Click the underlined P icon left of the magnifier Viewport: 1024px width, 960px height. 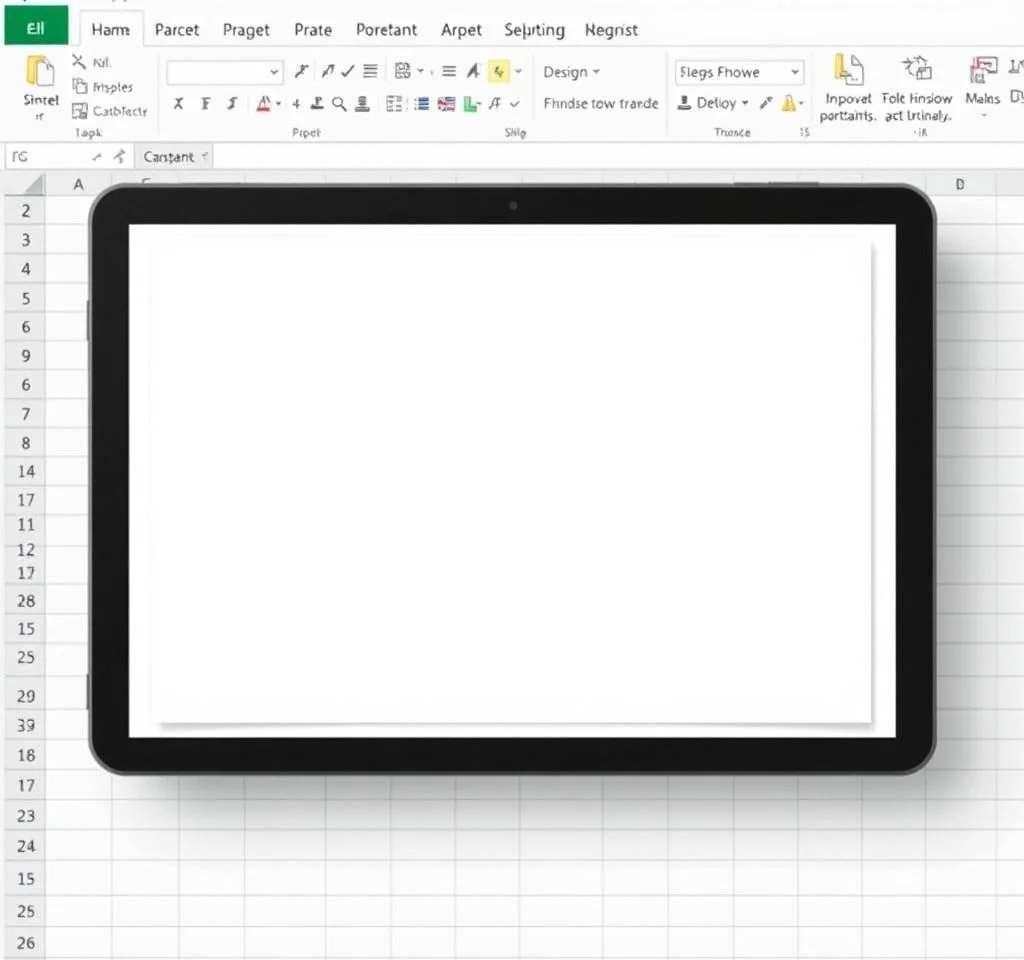pos(317,103)
